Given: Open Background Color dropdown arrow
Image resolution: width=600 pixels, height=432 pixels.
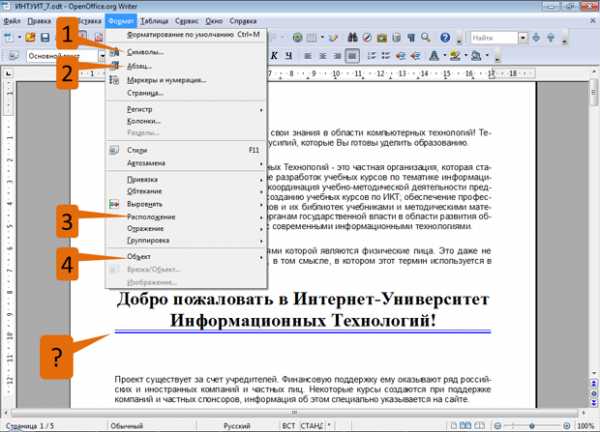Looking at the screenshot, I should click(487, 56).
